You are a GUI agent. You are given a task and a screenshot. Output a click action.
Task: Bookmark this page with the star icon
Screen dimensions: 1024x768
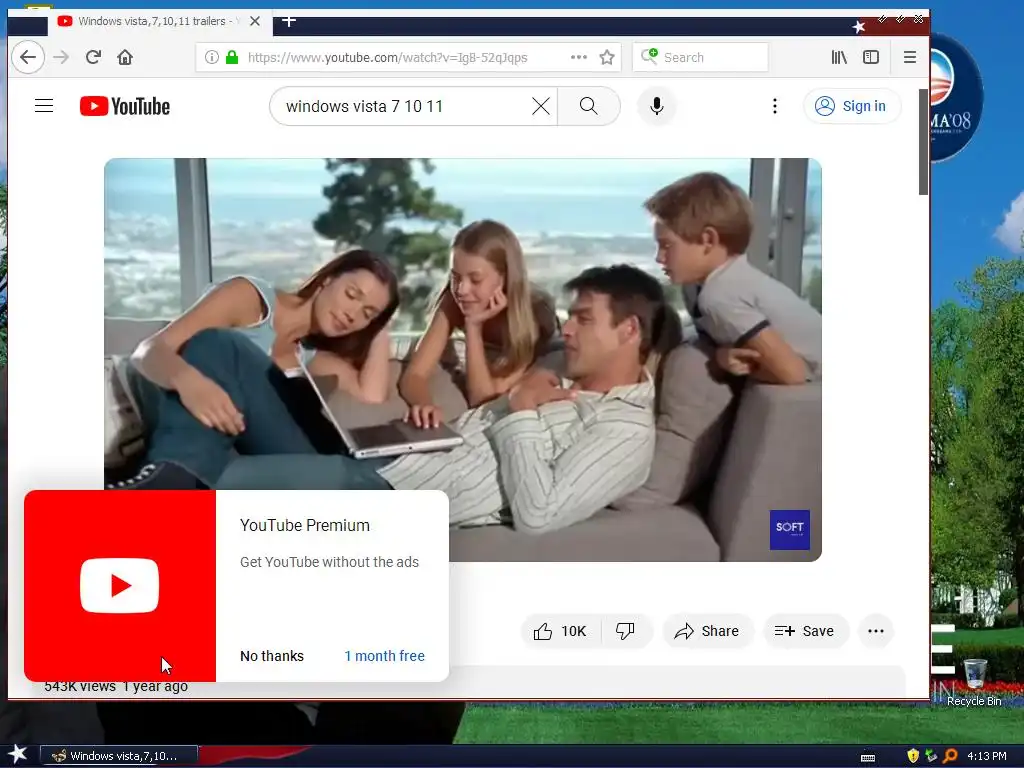[x=607, y=57]
